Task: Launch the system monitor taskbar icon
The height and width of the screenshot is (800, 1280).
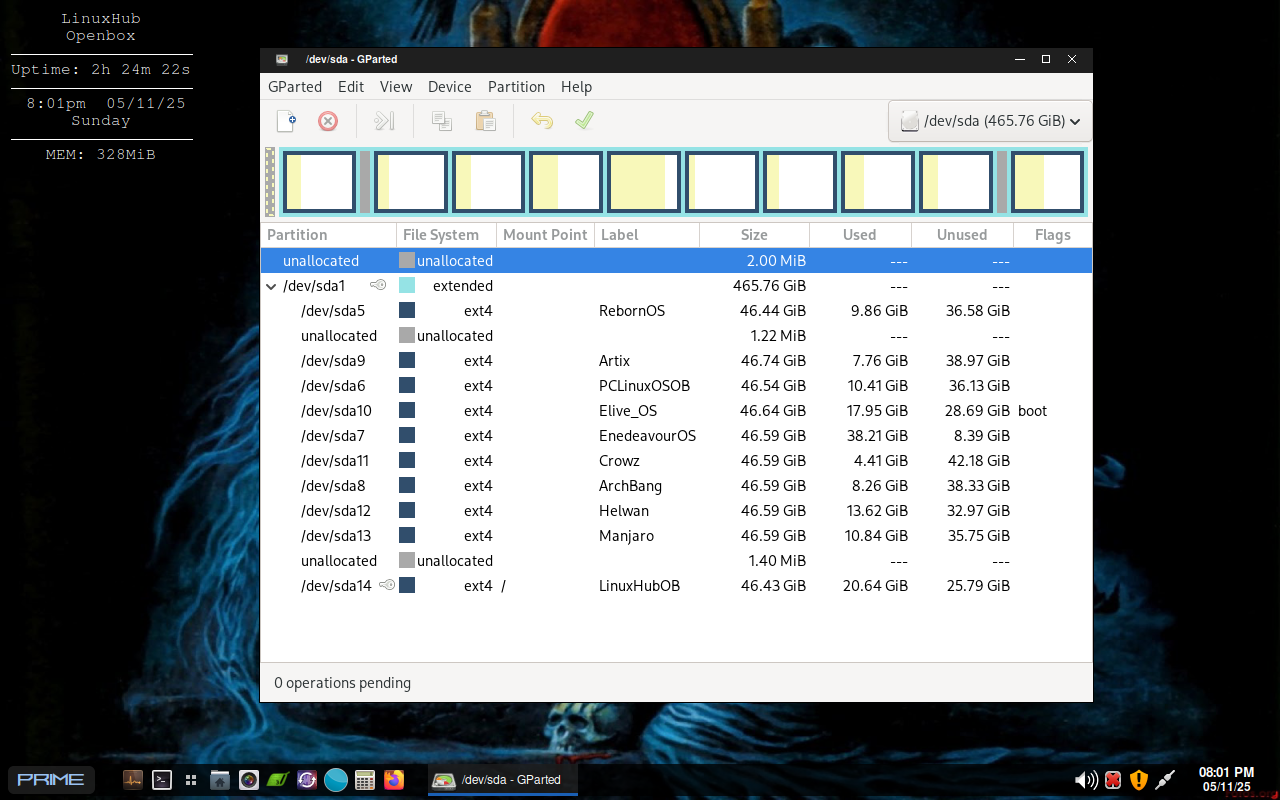Action: 133,780
